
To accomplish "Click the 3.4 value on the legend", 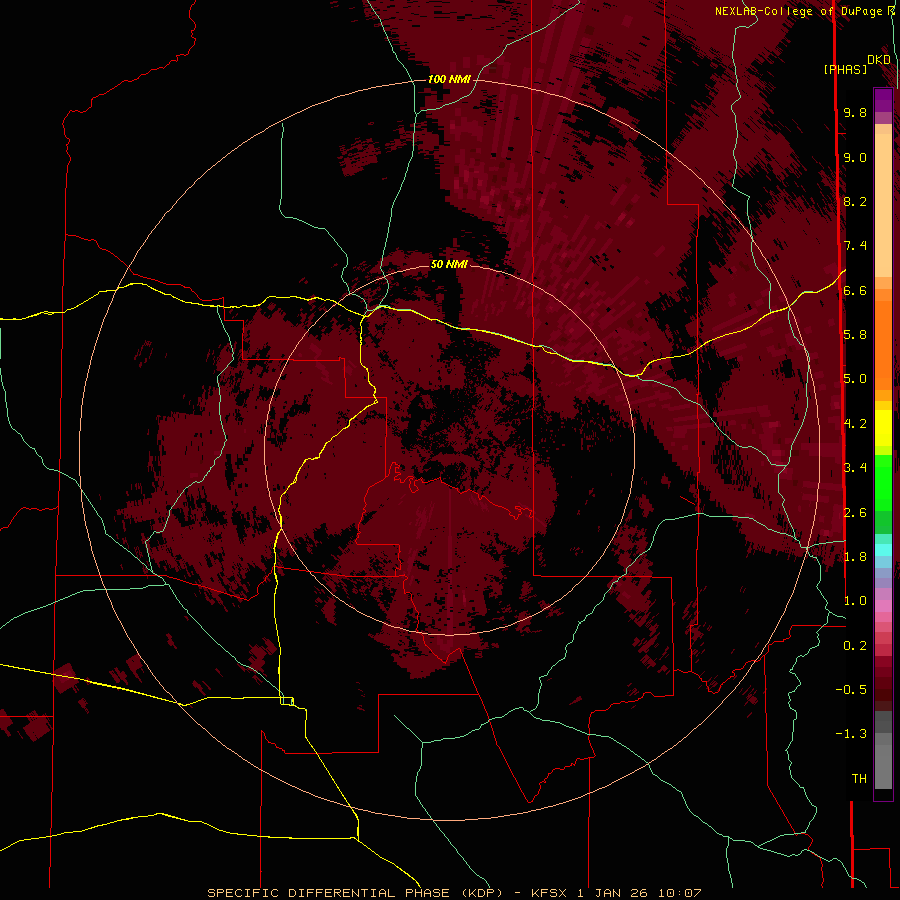I will [x=855, y=468].
